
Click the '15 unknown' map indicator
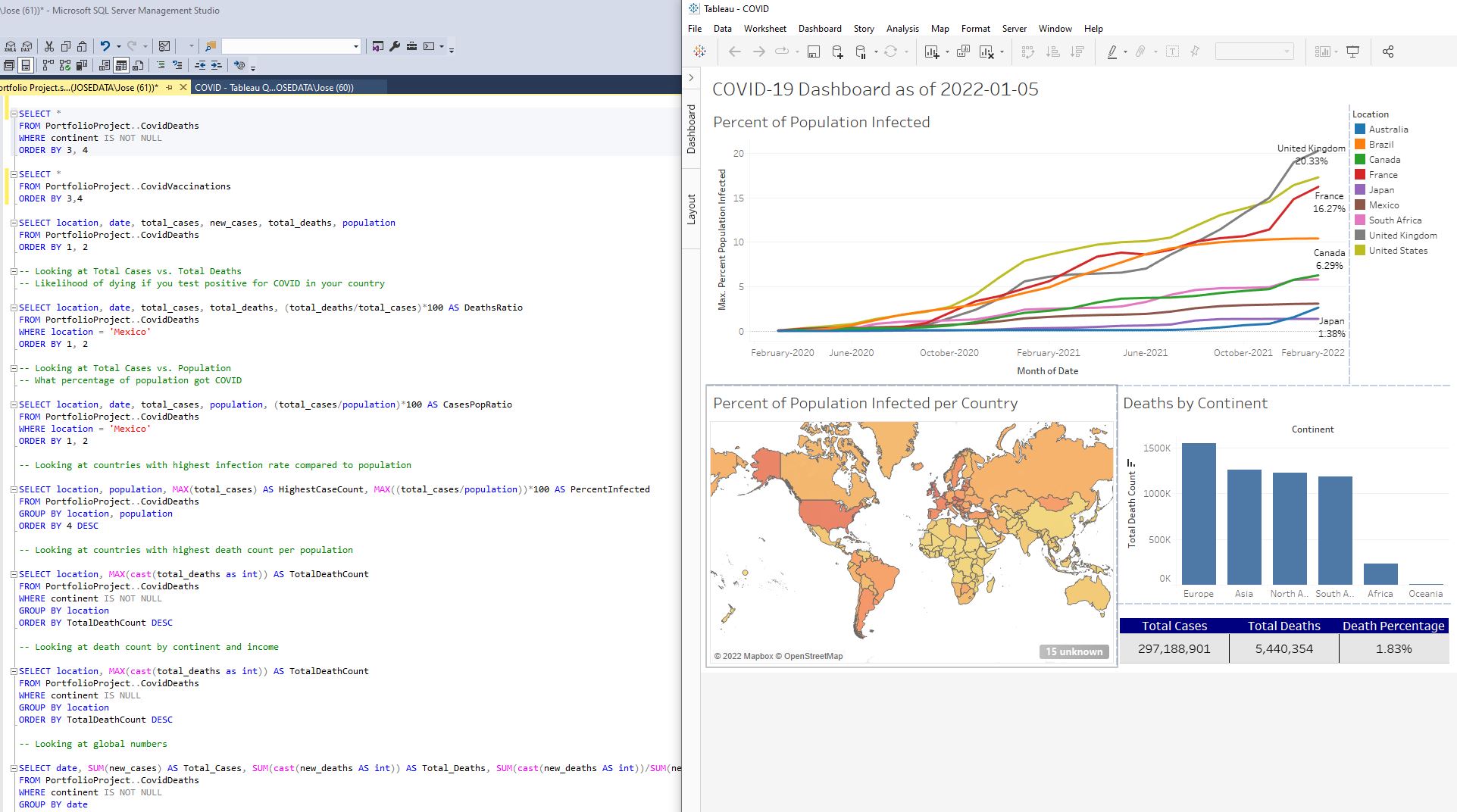pyautogui.click(x=1074, y=651)
